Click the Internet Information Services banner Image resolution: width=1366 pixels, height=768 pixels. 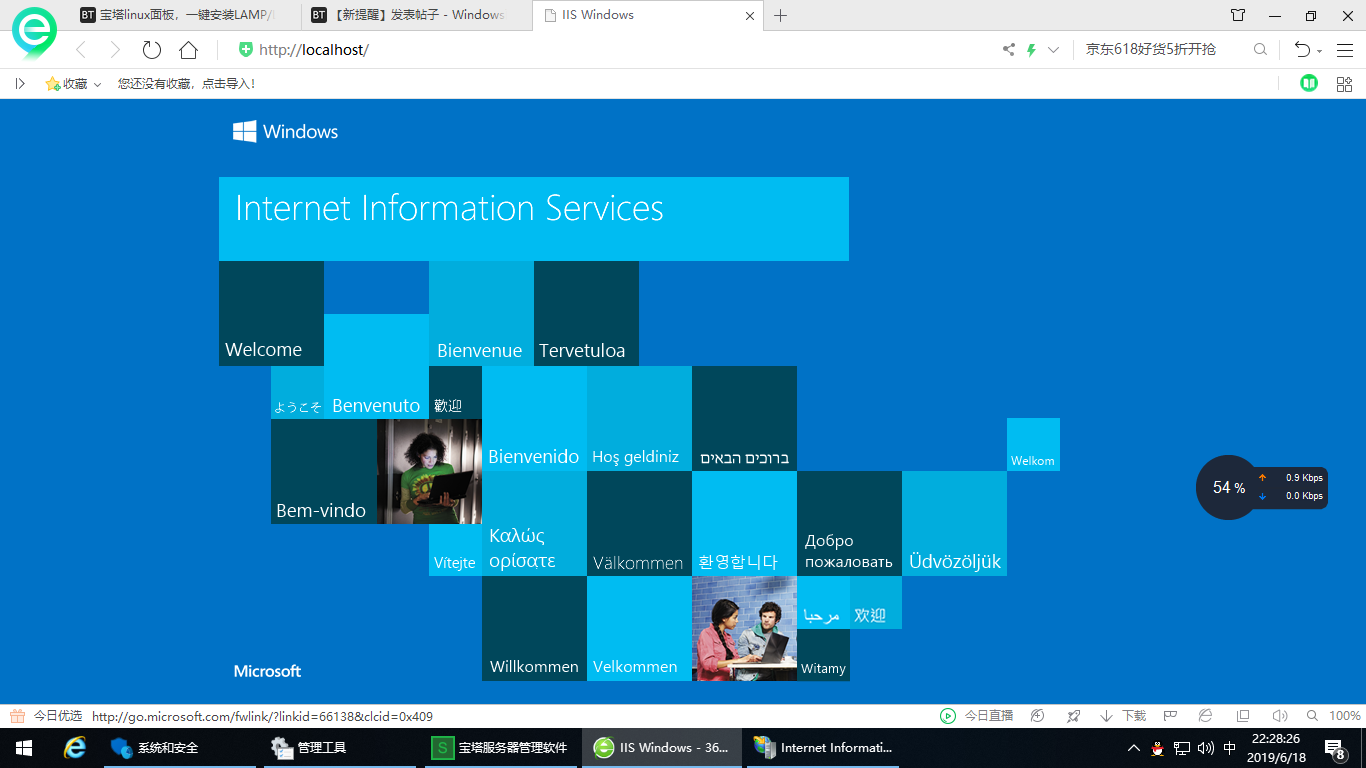(534, 219)
